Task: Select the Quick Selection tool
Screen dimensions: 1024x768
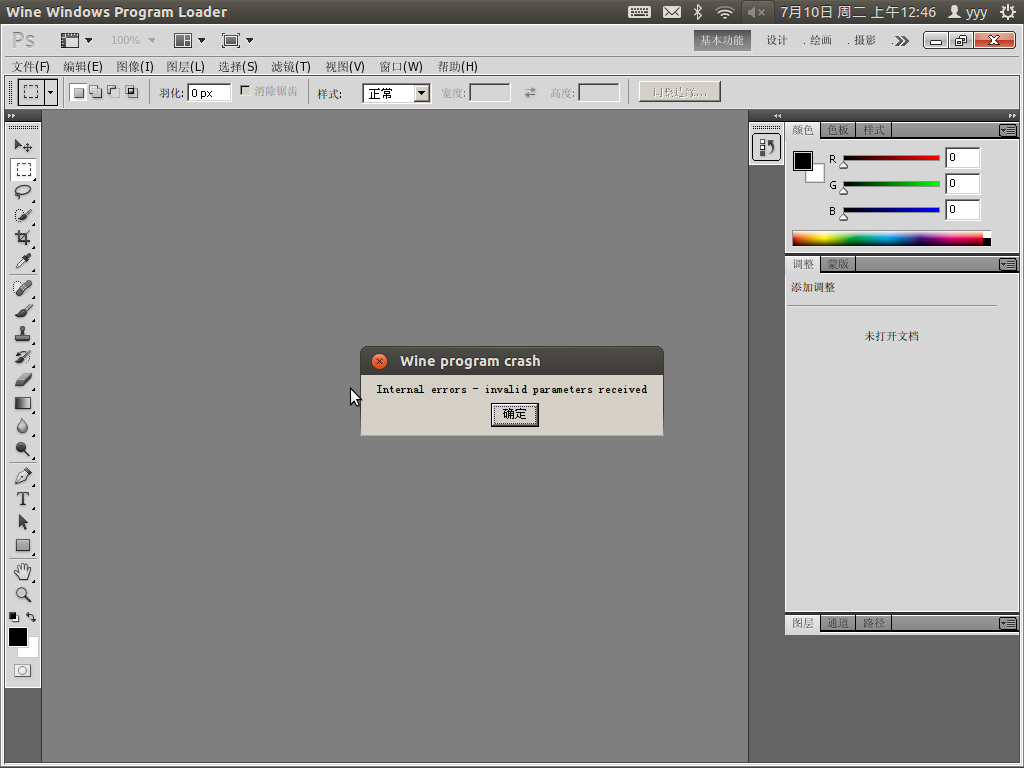Action: [23, 215]
